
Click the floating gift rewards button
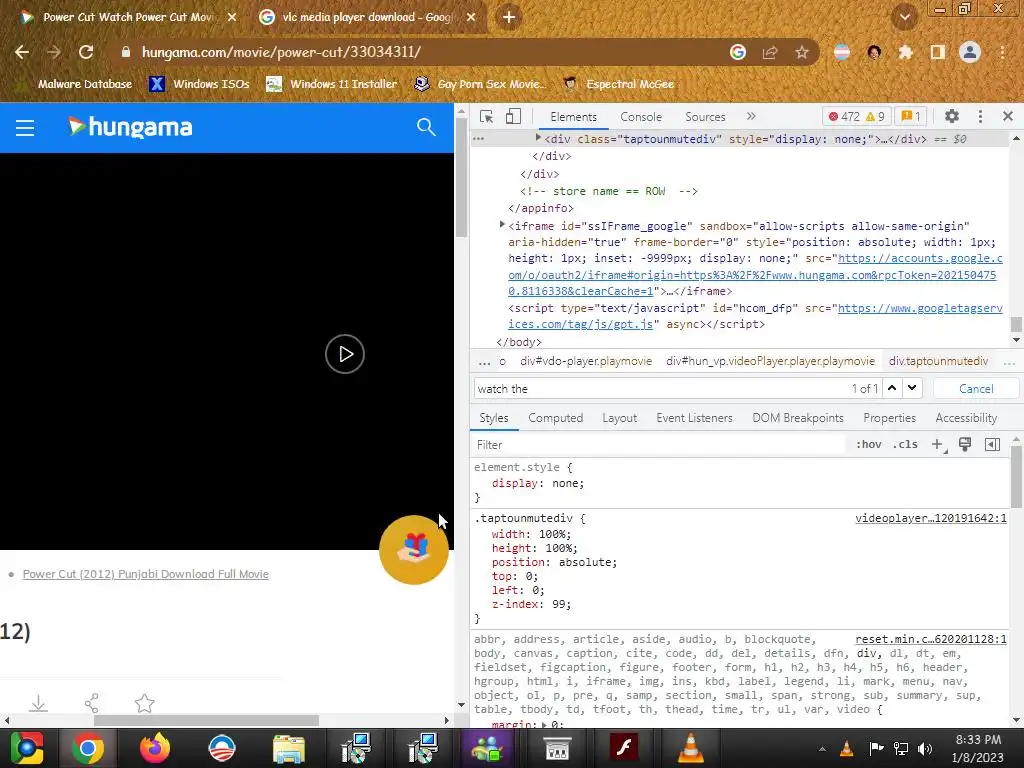tap(413, 549)
